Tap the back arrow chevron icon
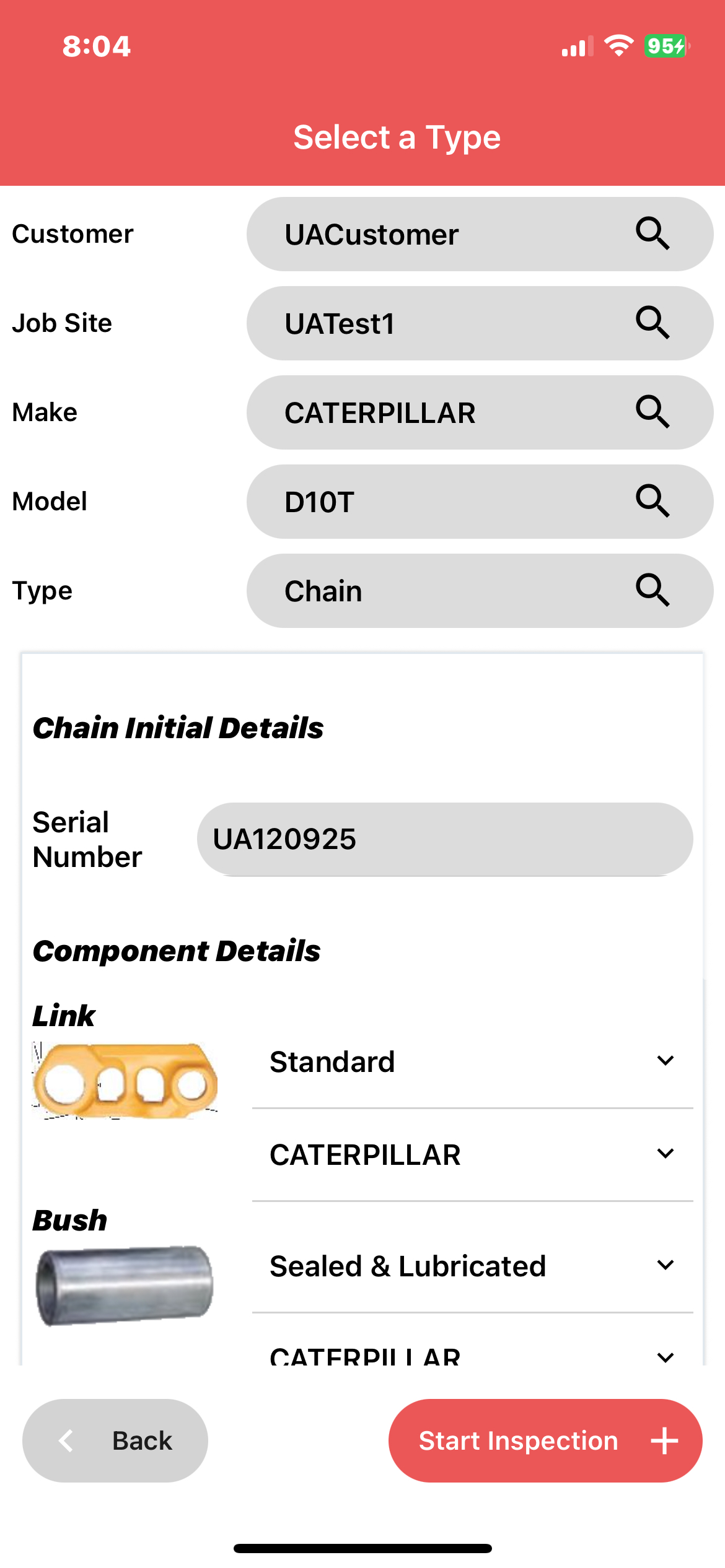 [66, 1440]
